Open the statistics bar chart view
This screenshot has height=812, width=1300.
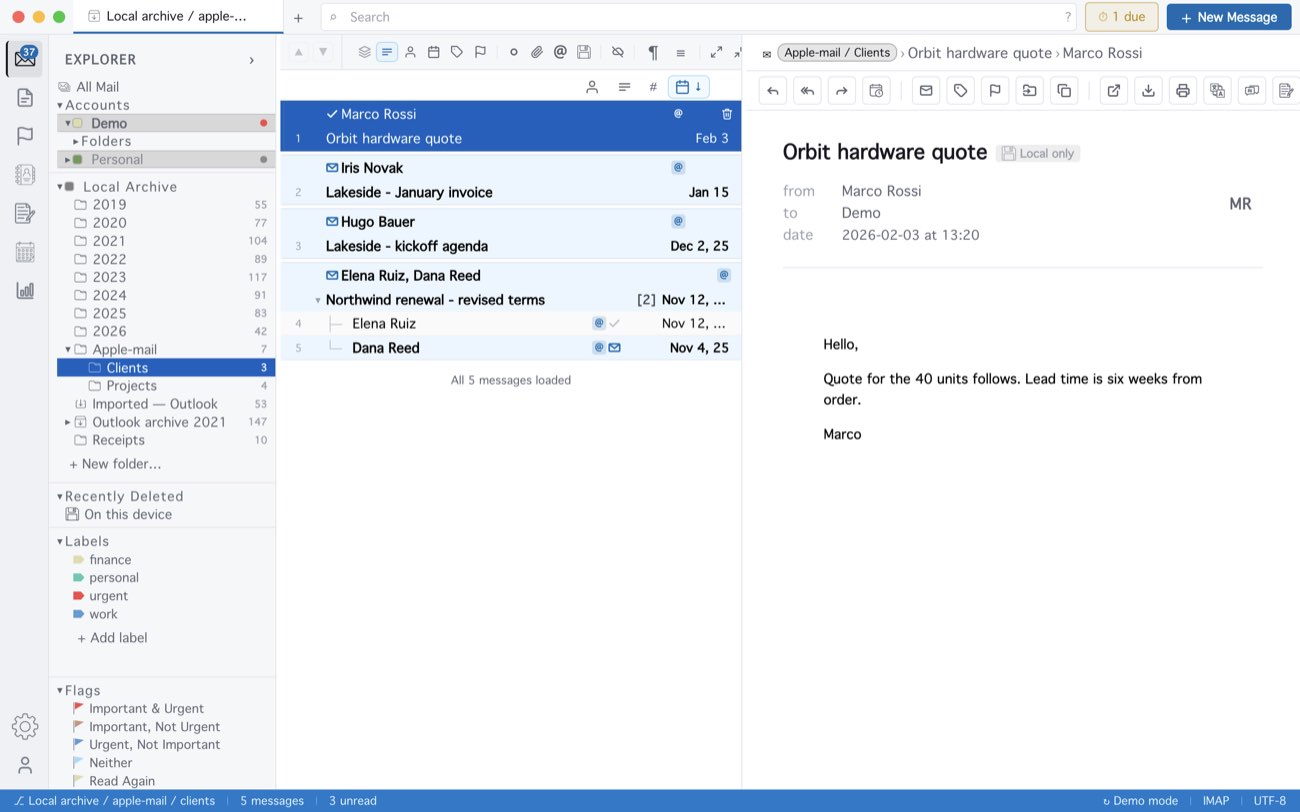pos(25,290)
